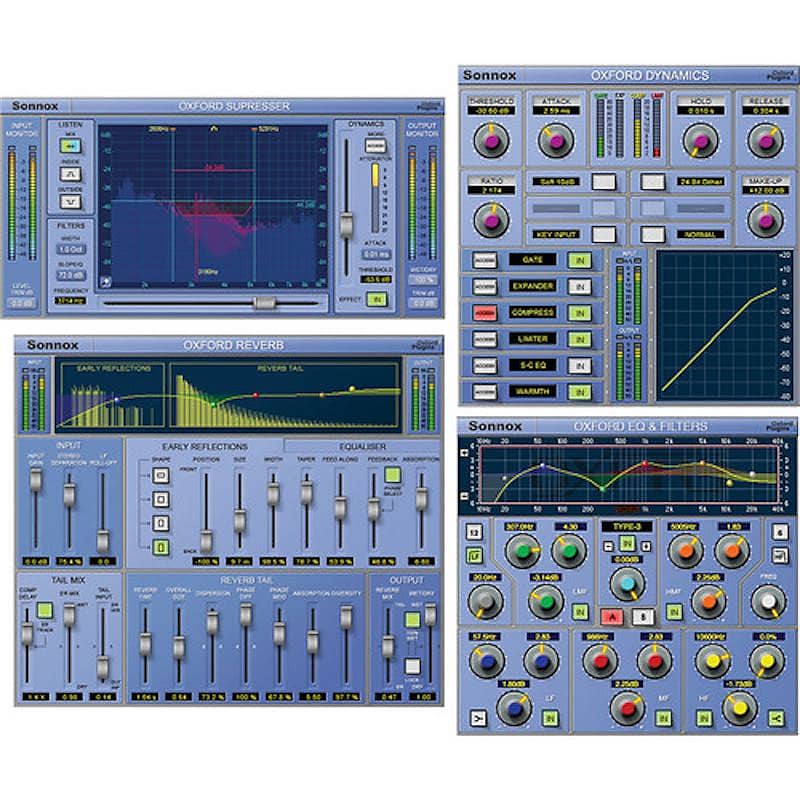800x800 pixels.
Task: Click the Supresser Frequency value field
Action: 71,300
